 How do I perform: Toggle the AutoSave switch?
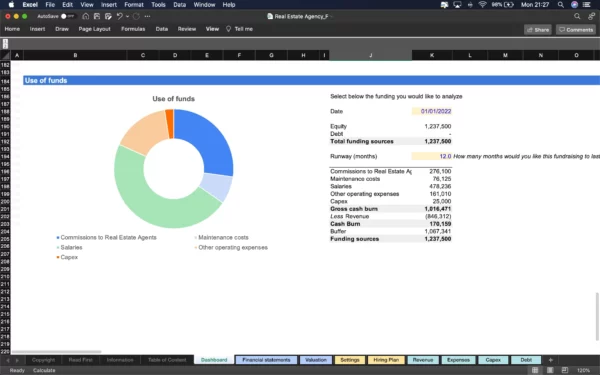[x=67, y=16]
